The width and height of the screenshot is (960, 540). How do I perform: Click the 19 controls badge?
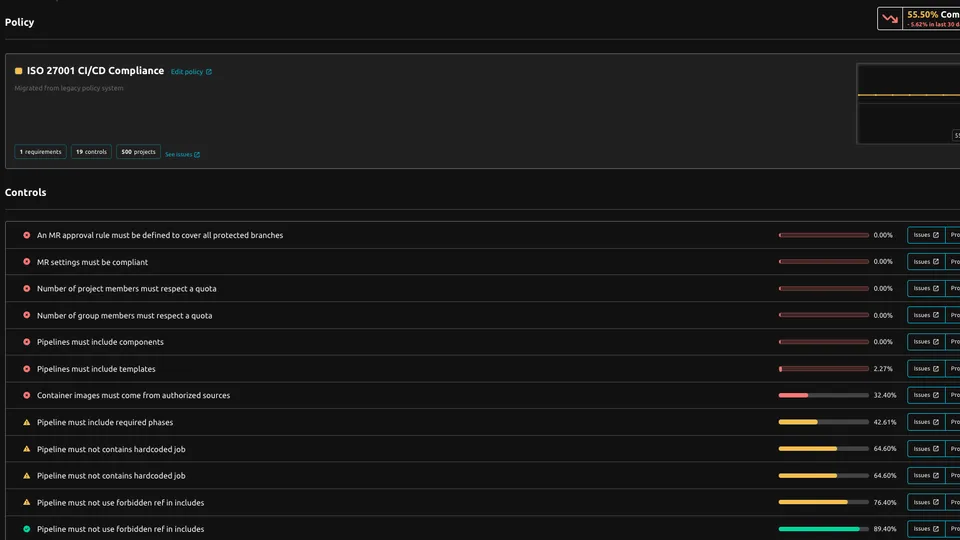(91, 152)
